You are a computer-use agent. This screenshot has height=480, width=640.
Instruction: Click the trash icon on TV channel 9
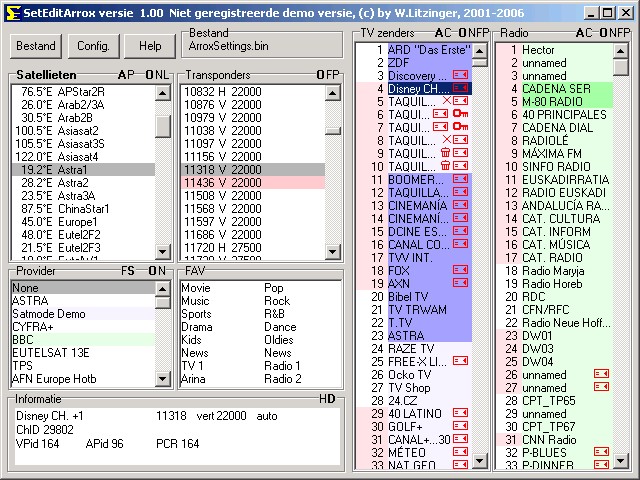(445, 153)
